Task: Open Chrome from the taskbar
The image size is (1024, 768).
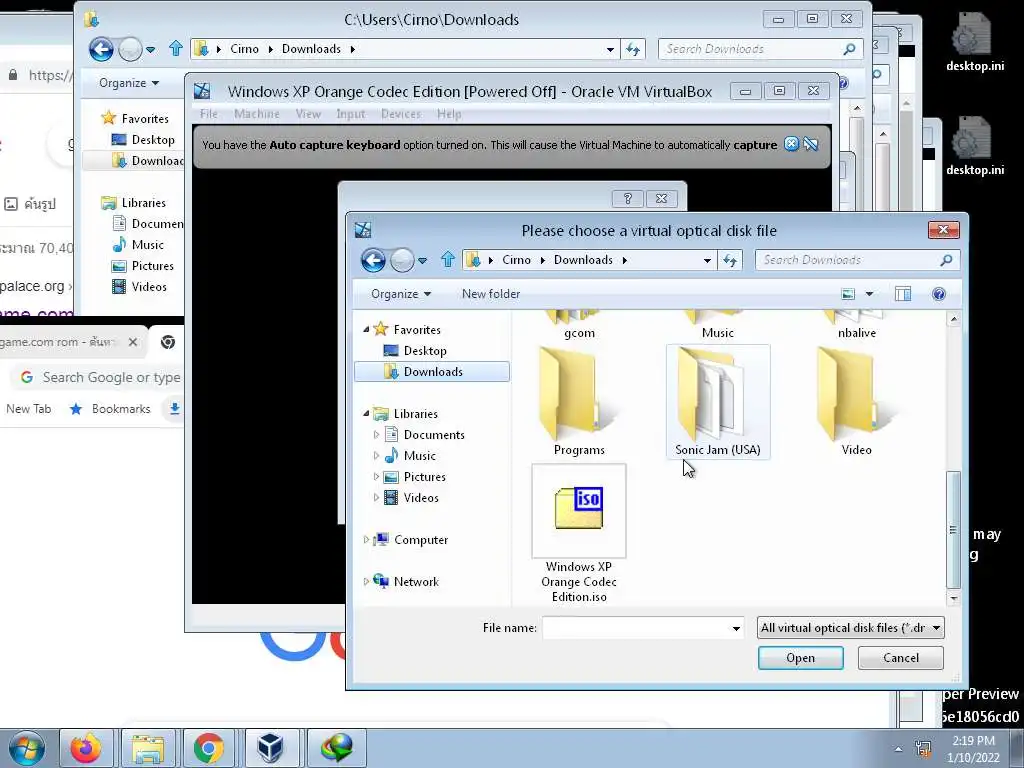Action: pyautogui.click(x=208, y=748)
